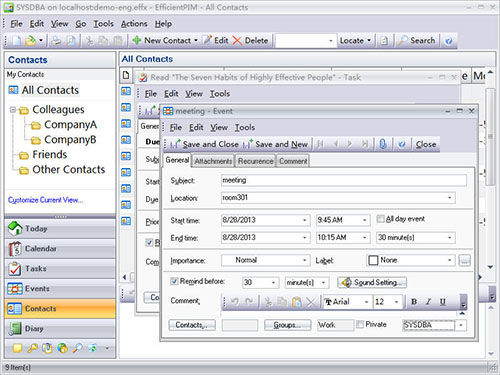The image size is (500, 375).
Task: Open the Importance Normal dropdown
Action: [265, 260]
